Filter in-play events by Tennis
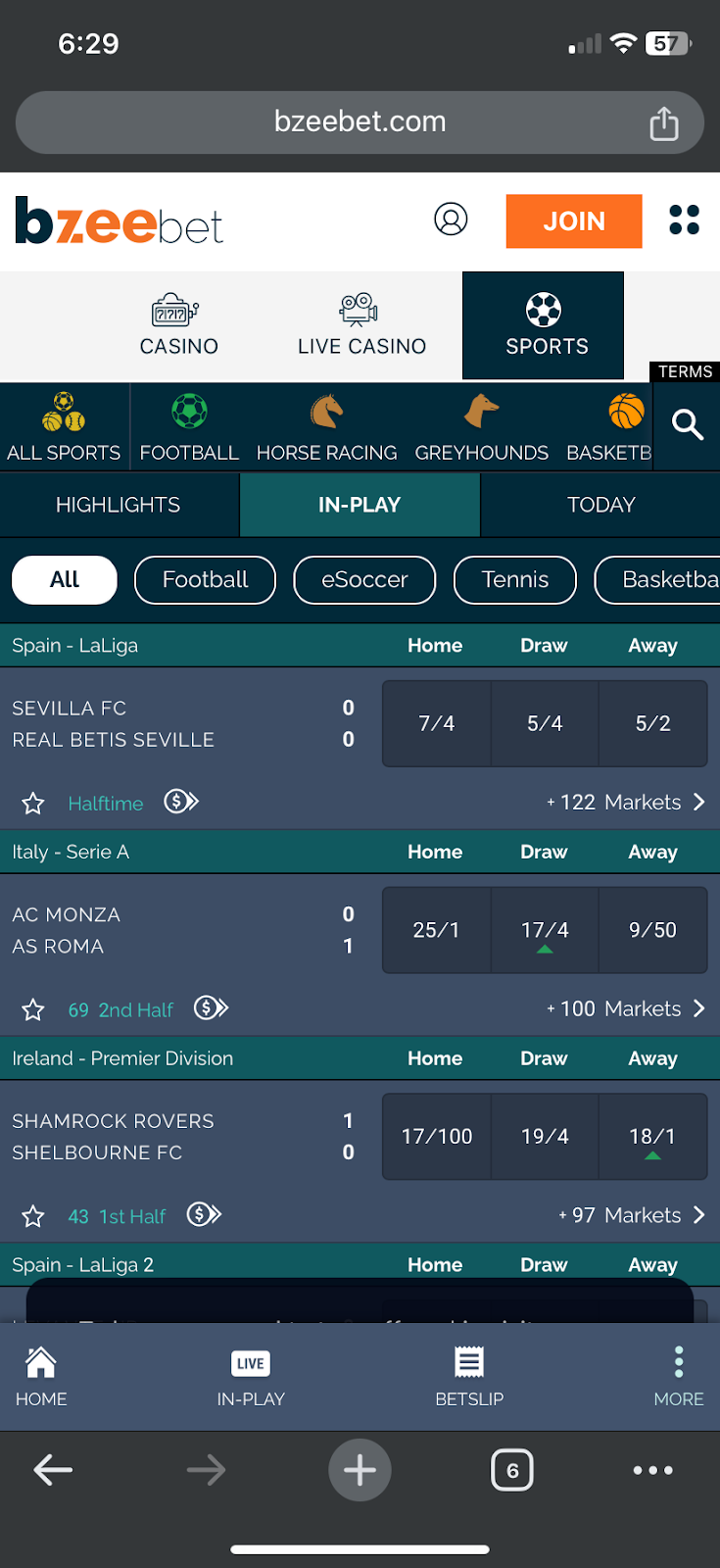 pos(515,580)
